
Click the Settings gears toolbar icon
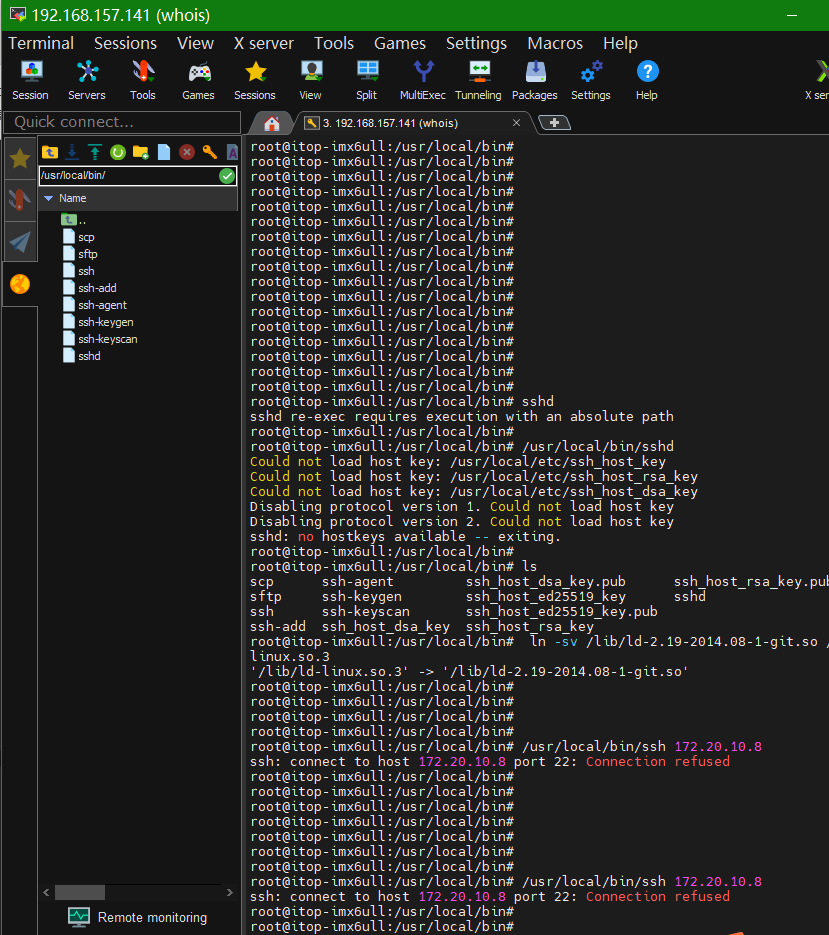(590, 81)
